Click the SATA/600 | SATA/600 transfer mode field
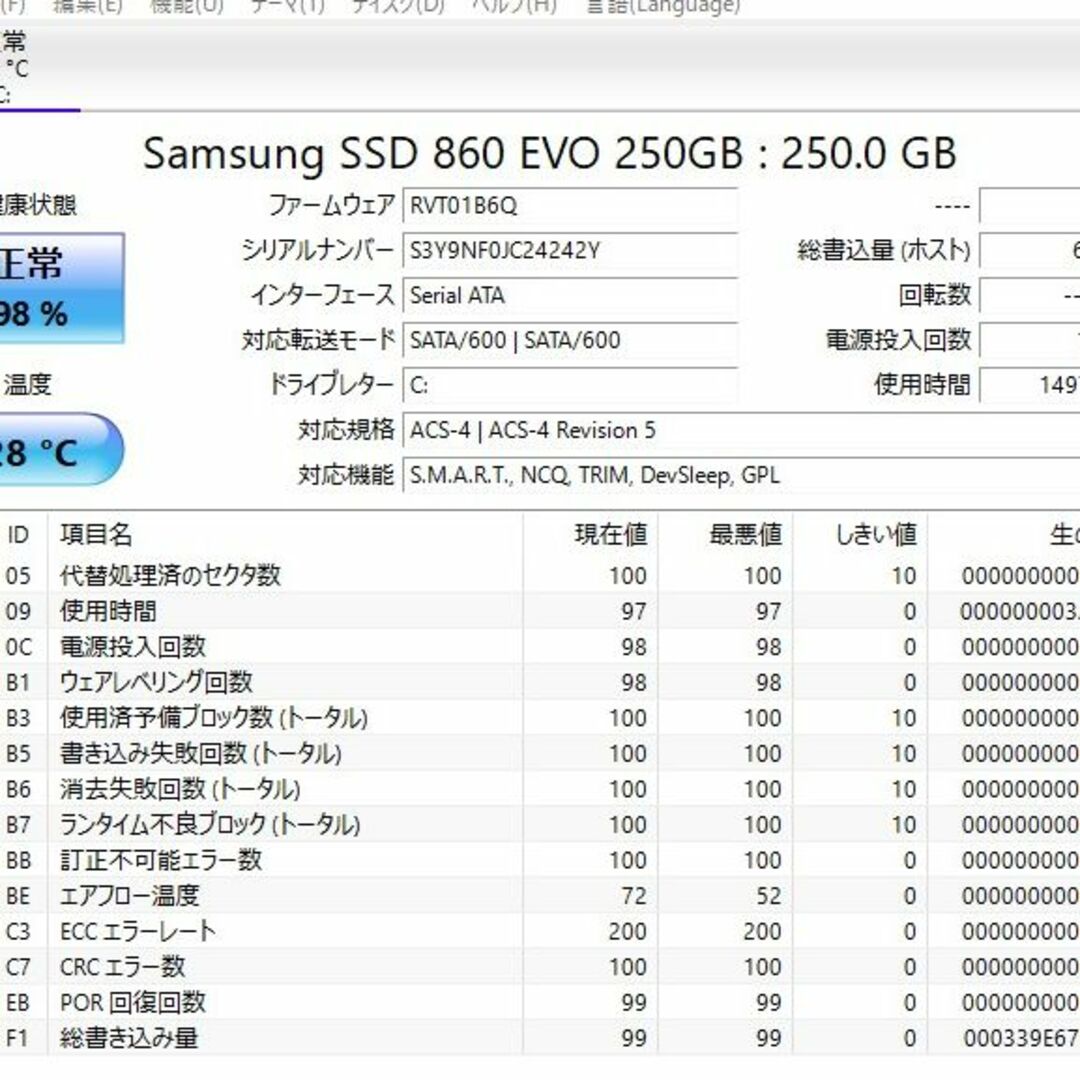This screenshot has height=1080, width=1080. [570, 340]
